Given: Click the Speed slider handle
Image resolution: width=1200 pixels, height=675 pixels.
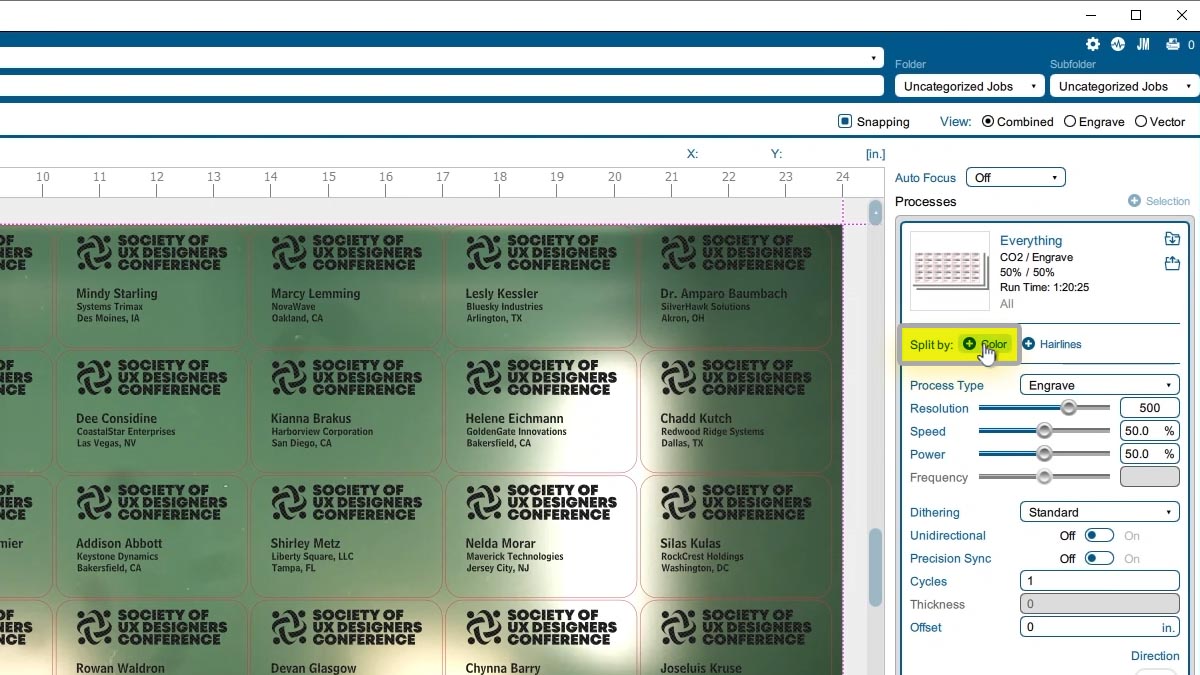Looking at the screenshot, I should pos(1044,431).
